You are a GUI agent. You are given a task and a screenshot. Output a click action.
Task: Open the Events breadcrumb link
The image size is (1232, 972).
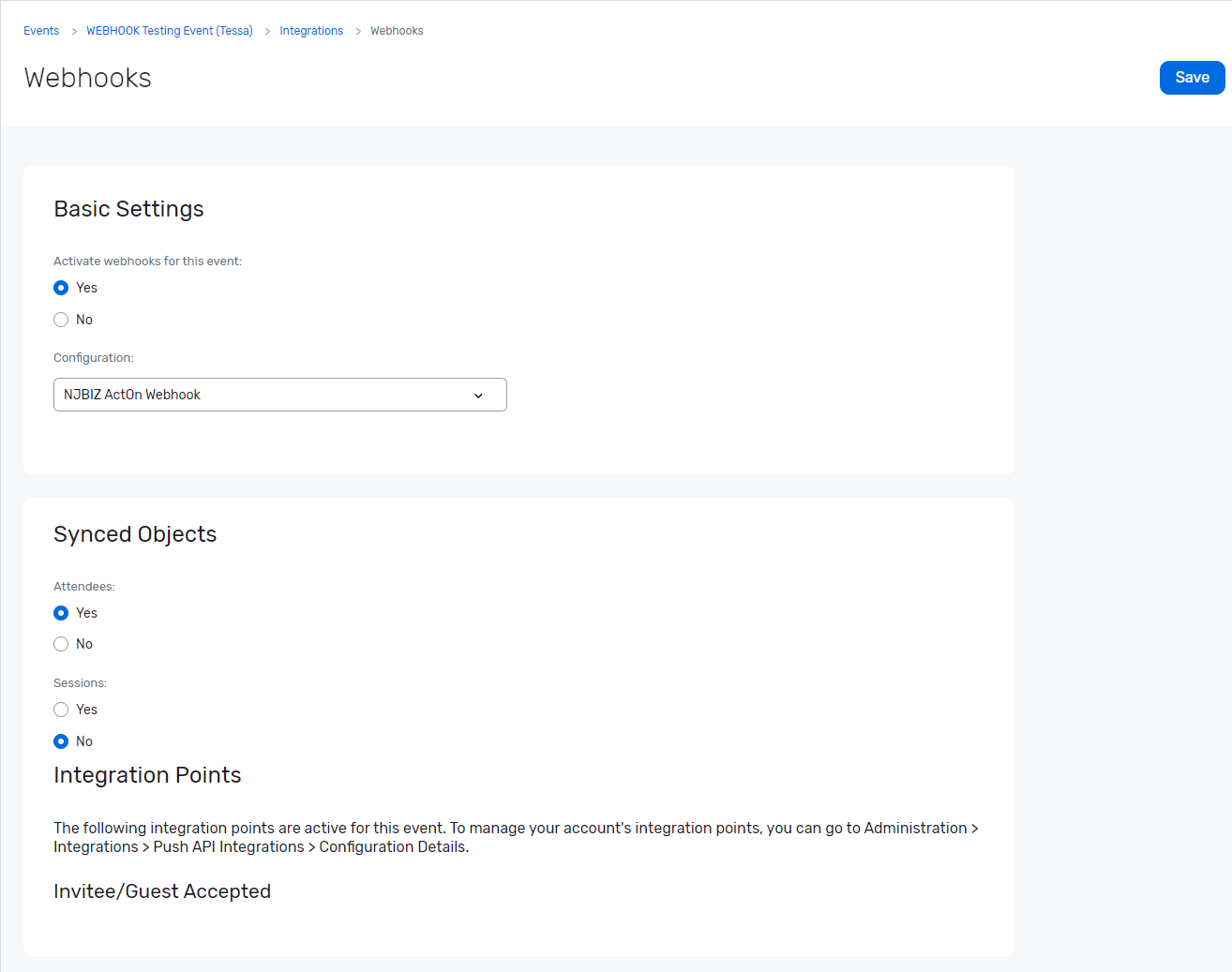coord(41,31)
